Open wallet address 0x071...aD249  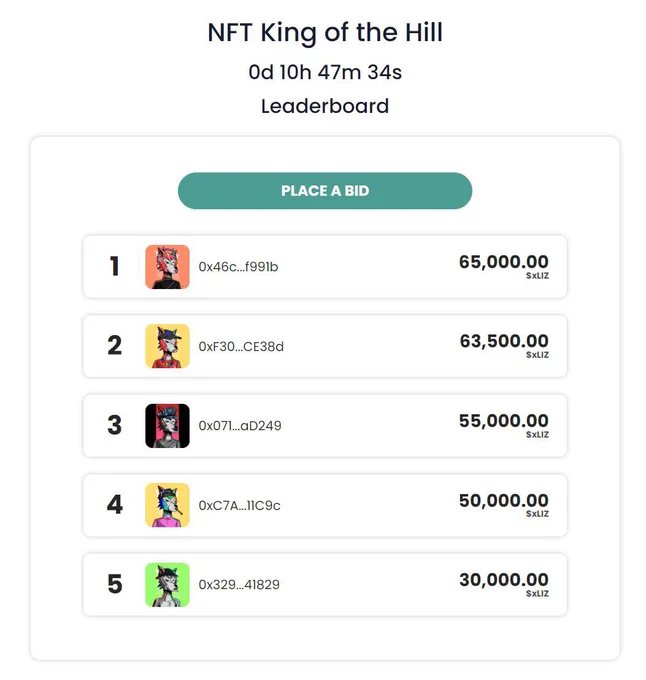pos(240,426)
